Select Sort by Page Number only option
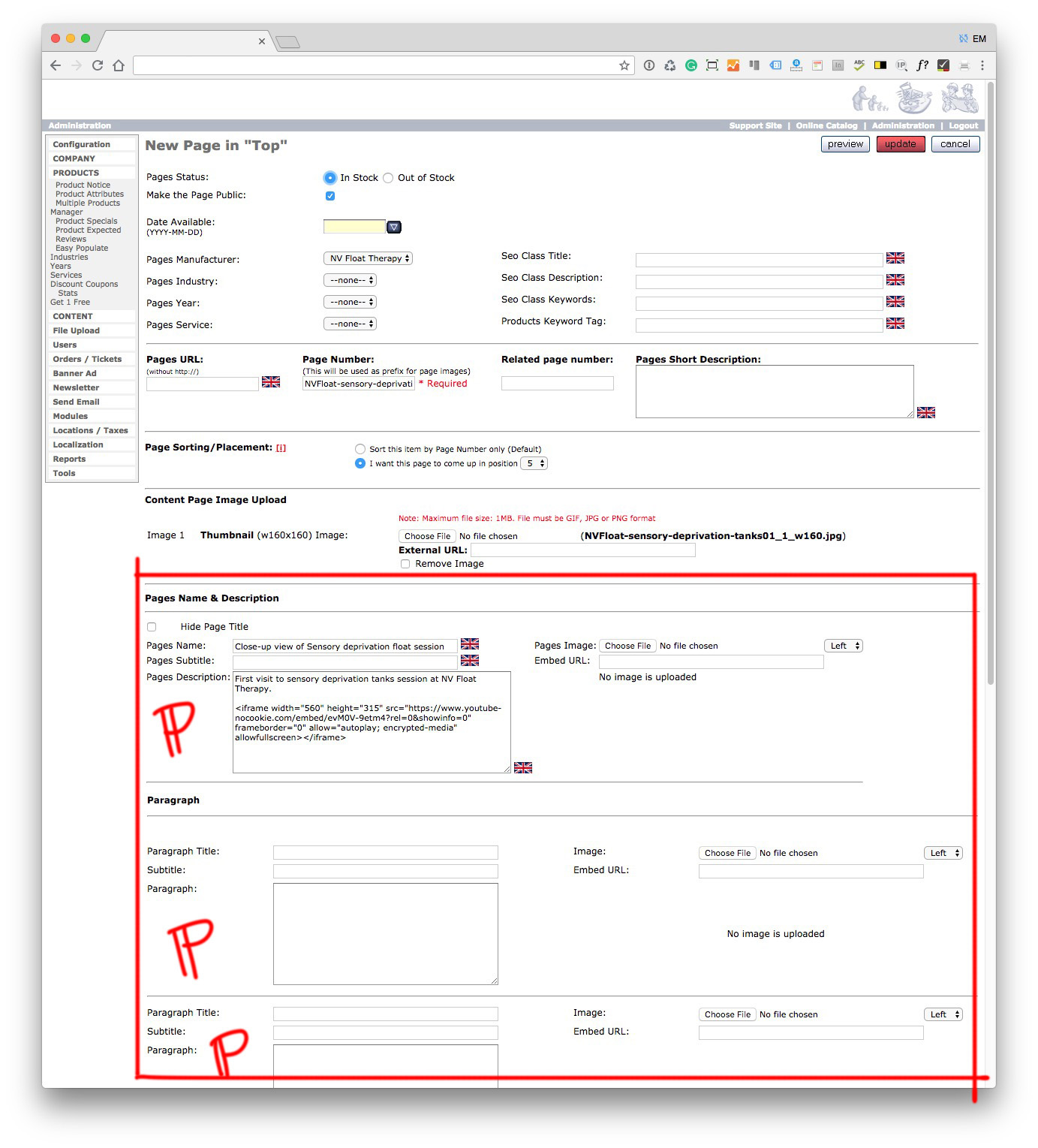 pyautogui.click(x=360, y=449)
